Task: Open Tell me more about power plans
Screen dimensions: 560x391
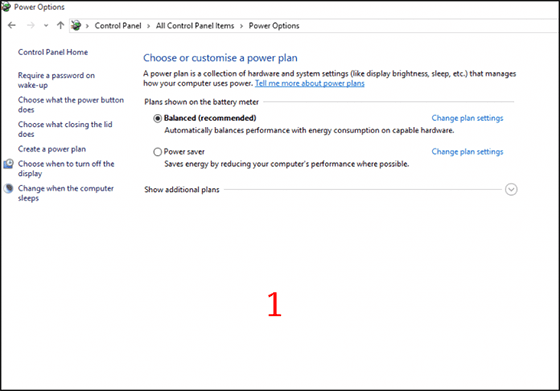Action: [310, 84]
